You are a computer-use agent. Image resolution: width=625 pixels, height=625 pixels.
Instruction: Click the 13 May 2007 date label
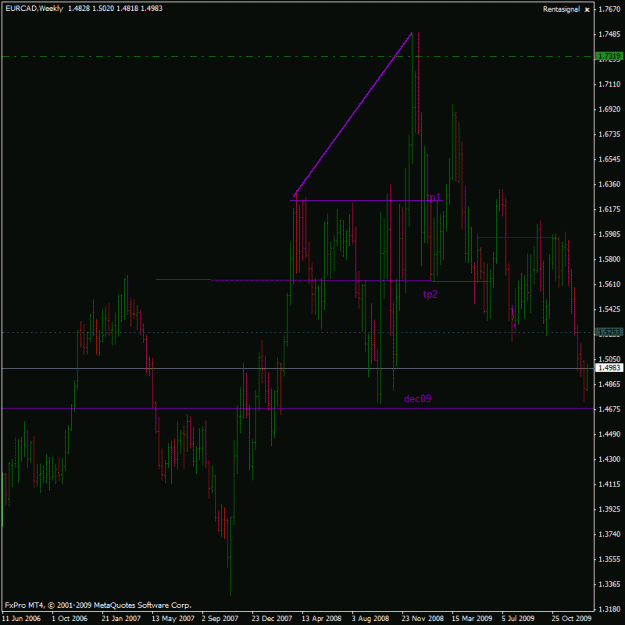click(x=173, y=618)
